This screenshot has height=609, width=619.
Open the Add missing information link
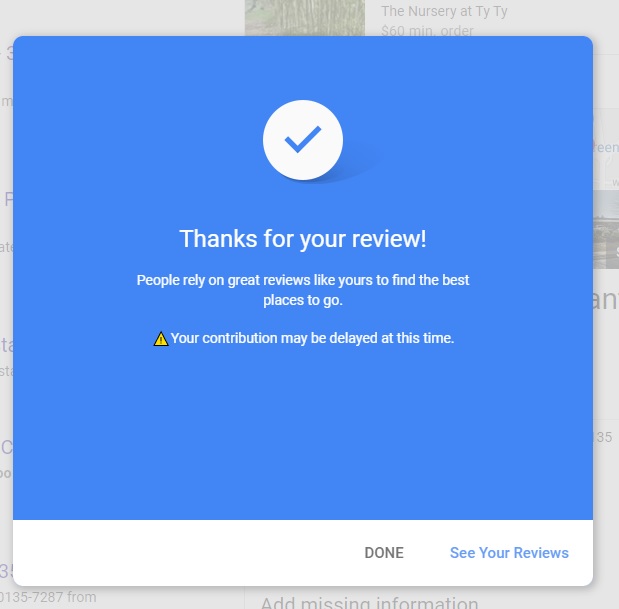pos(370,602)
